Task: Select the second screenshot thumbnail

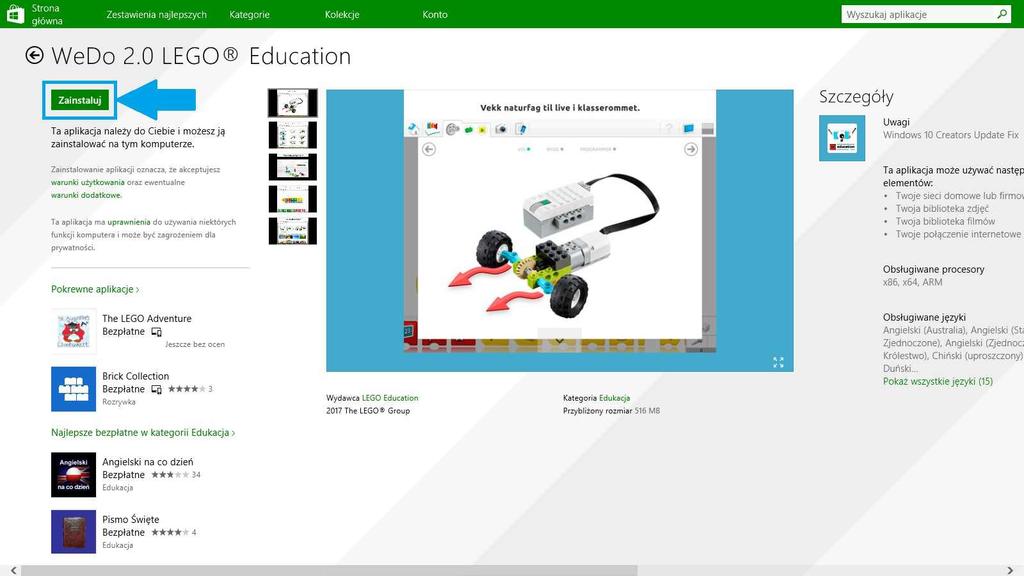Action: 293,135
